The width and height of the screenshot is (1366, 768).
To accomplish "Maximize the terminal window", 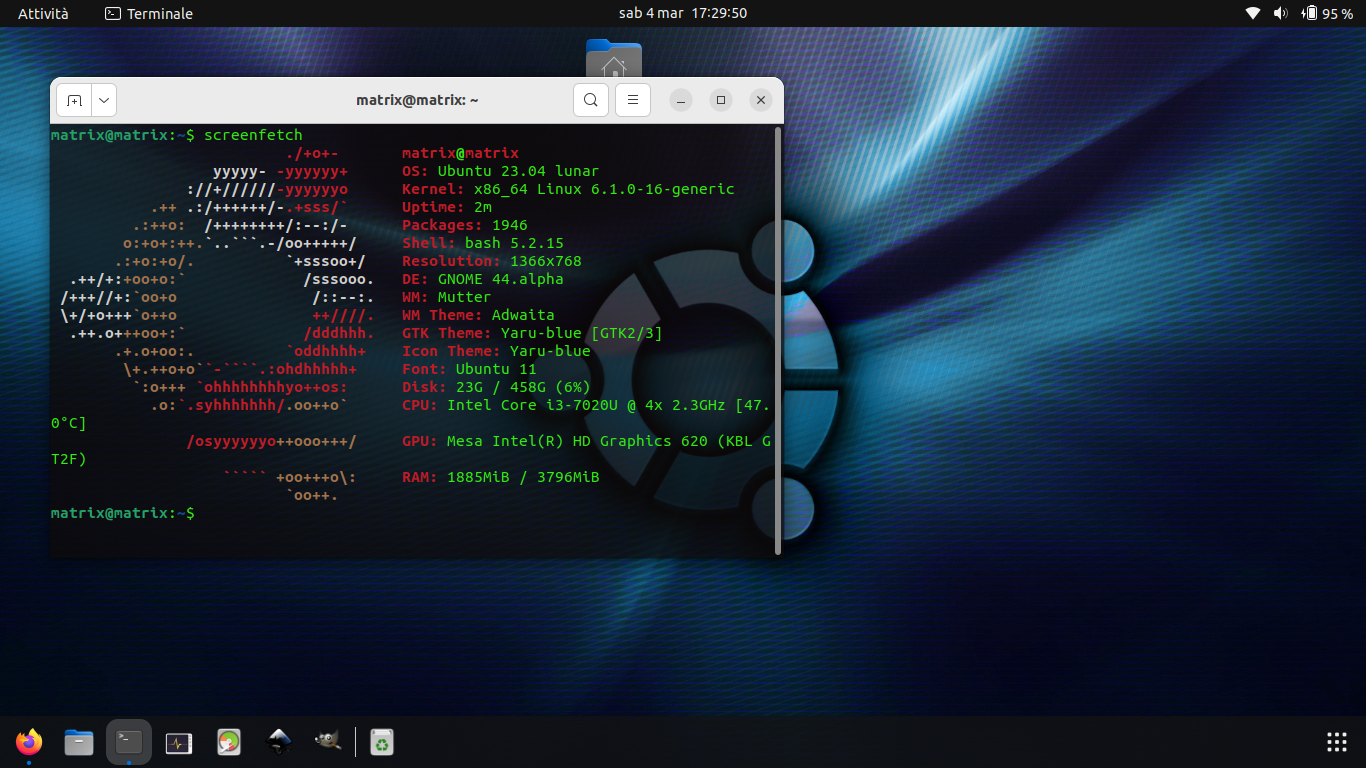I will coord(721,100).
